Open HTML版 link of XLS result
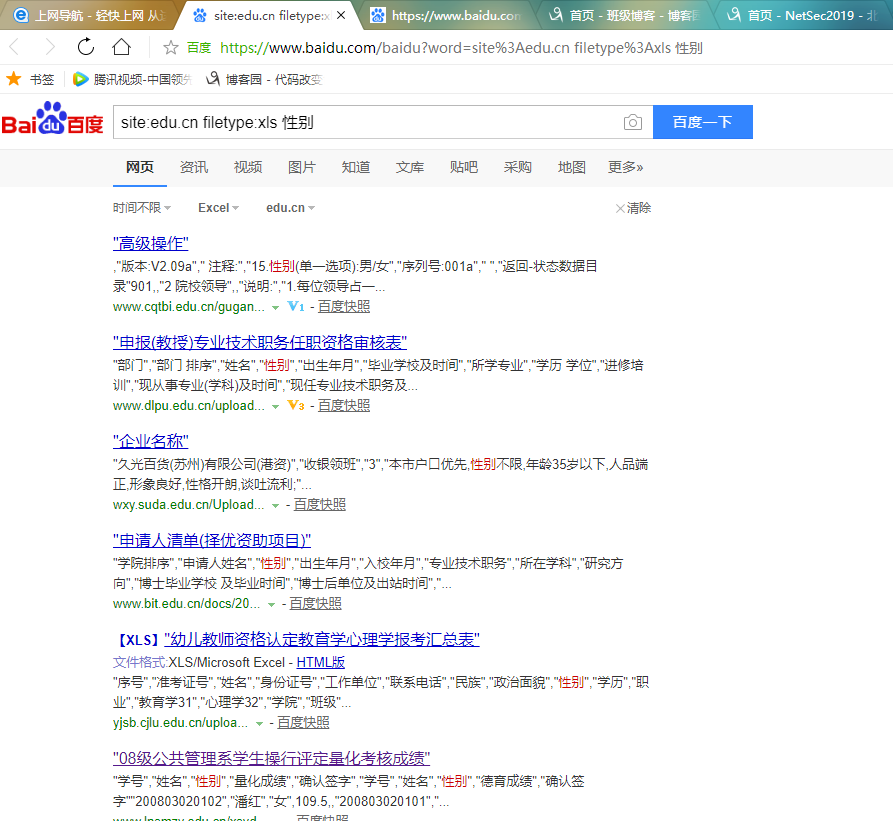 tap(321, 663)
